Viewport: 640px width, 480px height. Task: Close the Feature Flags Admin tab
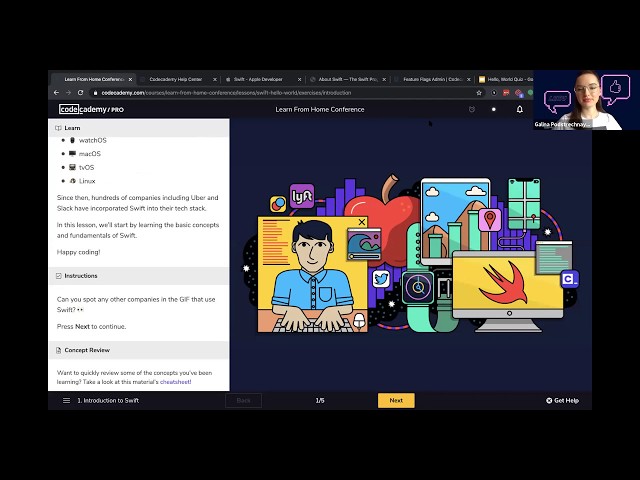point(469,79)
